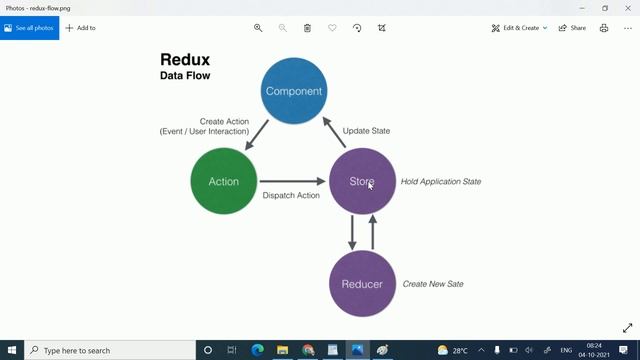
Task: Open the last pinned taskbar app icon
Action: pos(382,350)
